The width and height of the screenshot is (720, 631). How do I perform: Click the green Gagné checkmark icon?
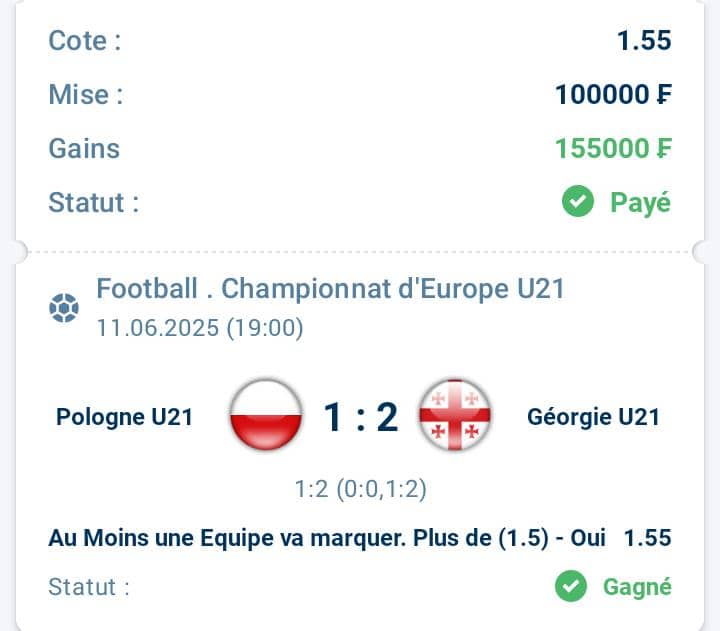coord(571,586)
